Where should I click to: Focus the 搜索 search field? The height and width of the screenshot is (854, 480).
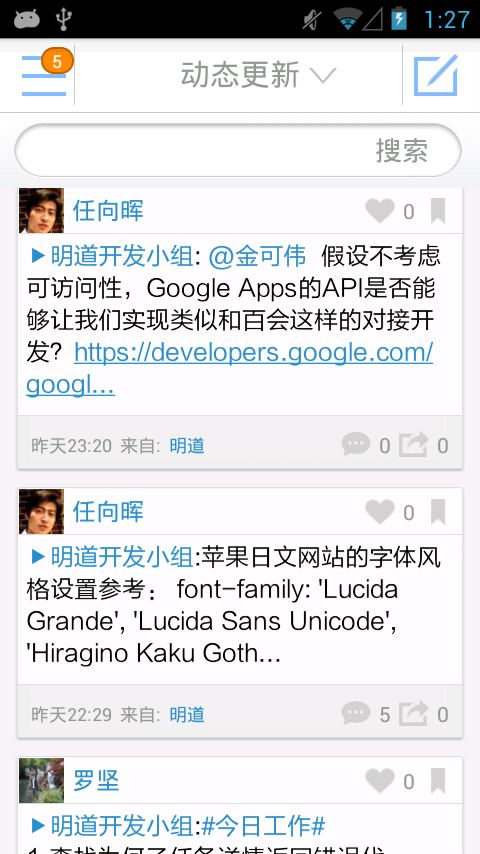click(238, 150)
